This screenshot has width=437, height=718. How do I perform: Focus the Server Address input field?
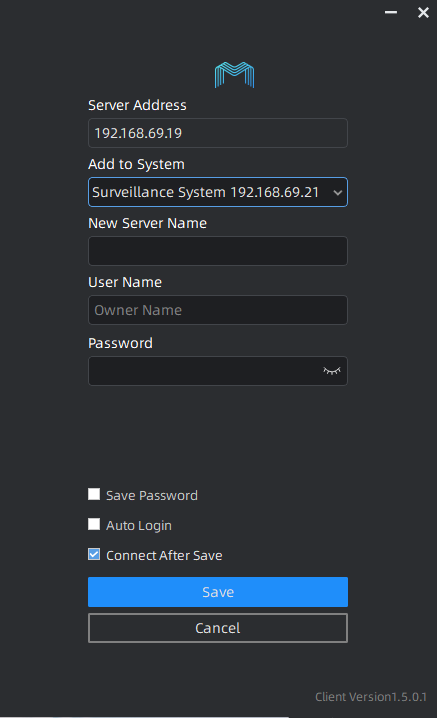point(218,133)
